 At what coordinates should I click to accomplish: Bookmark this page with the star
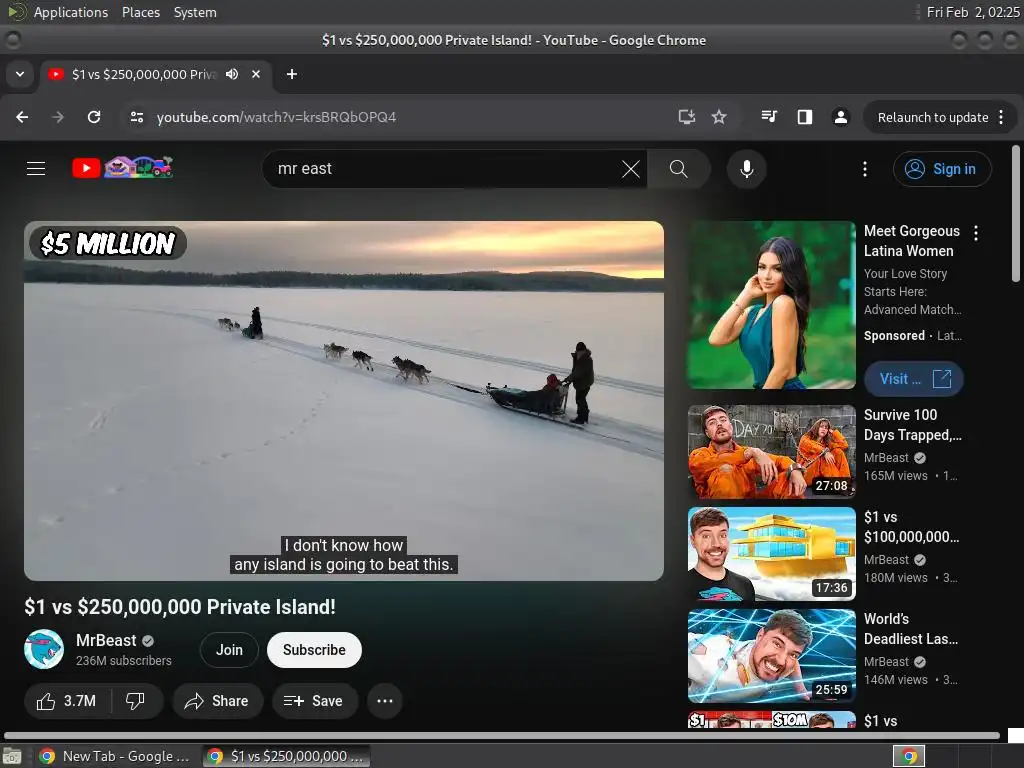pyautogui.click(x=719, y=117)
